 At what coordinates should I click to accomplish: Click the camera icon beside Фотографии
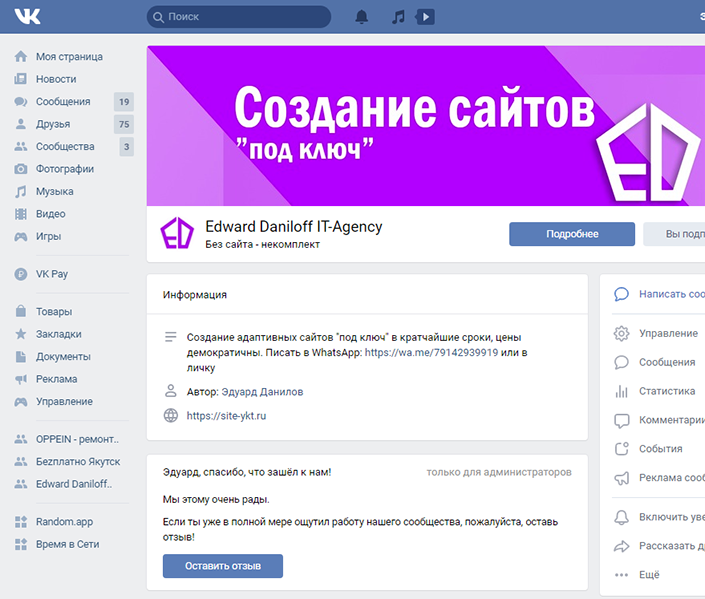21,169
